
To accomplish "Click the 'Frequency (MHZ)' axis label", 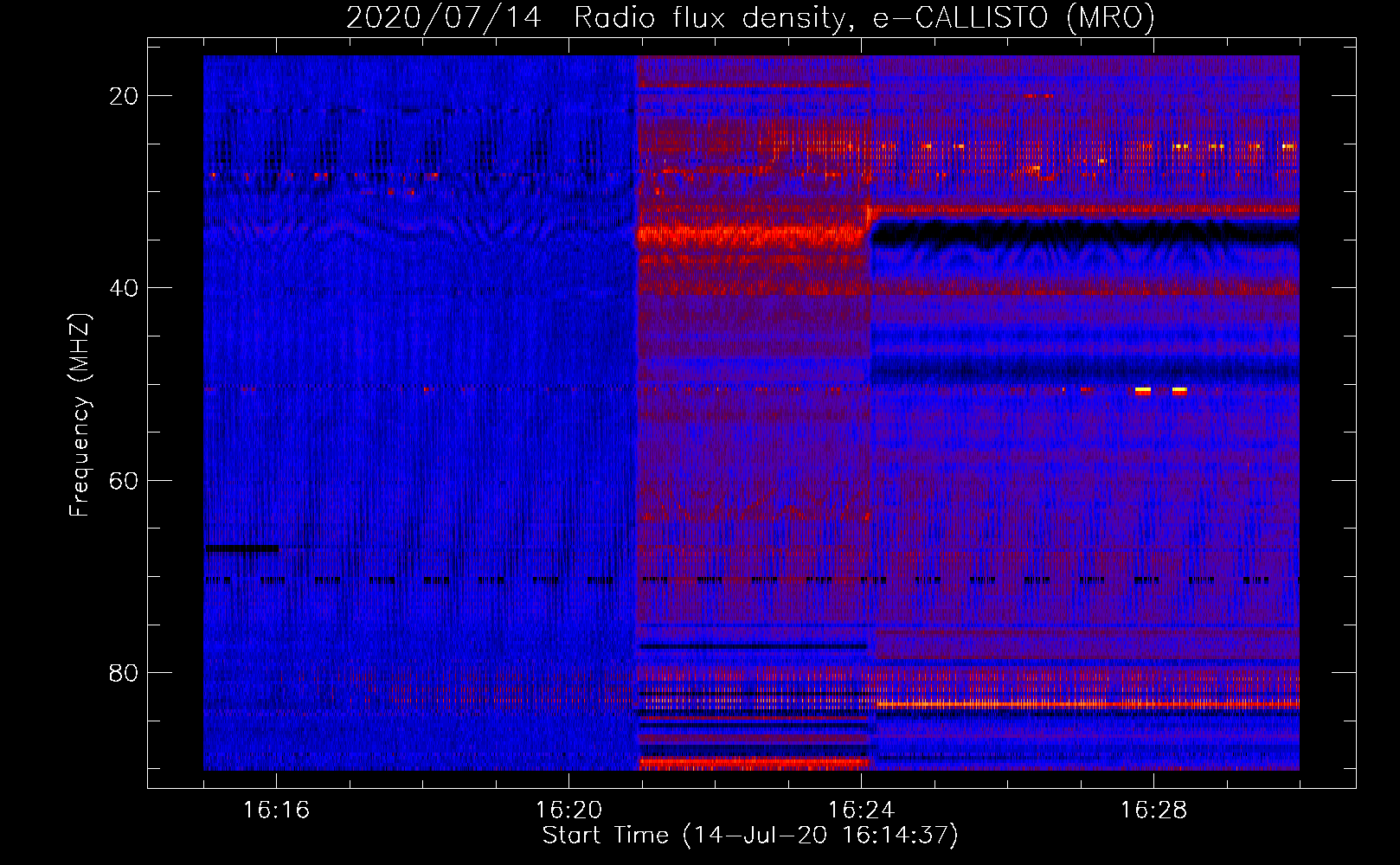I will coord(80,414).
